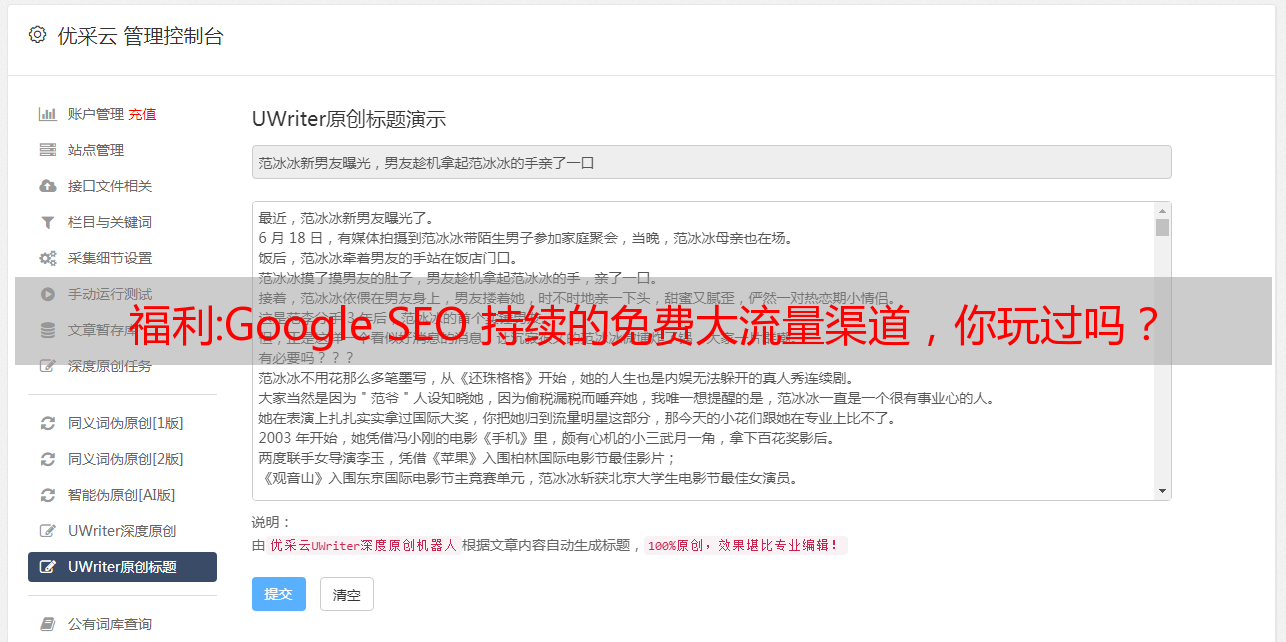This screenshot has height=642, width=1286.
Task: Click 同义词伪原创[1版] refresh icon
Action: (x=47, y=423)
